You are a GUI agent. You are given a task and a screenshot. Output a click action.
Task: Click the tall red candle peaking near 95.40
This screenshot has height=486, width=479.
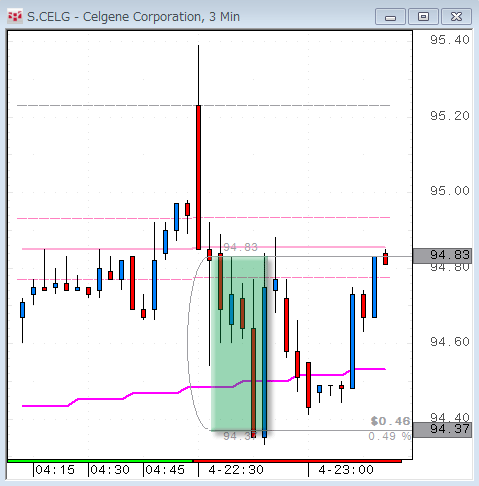[x=198, y=177]
